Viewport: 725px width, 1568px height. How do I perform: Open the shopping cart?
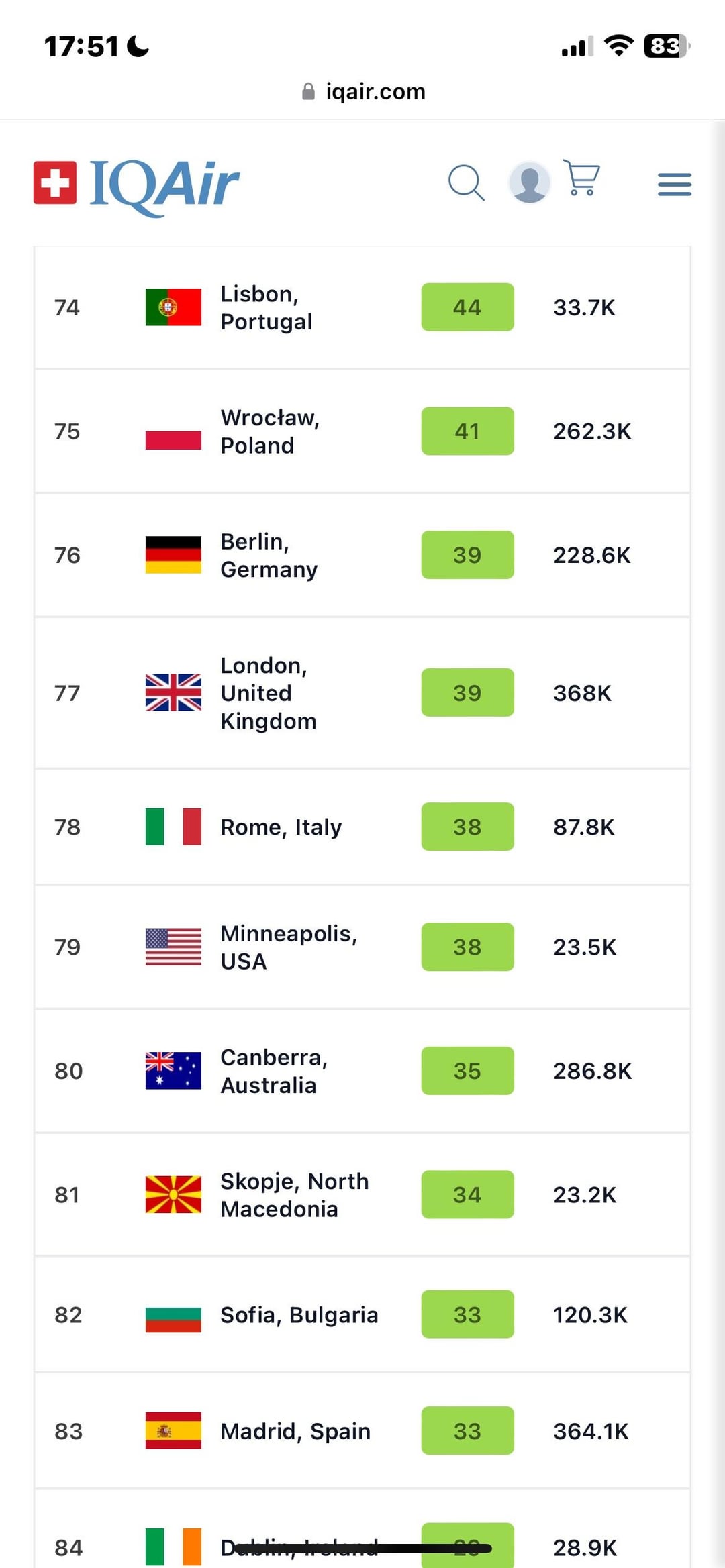pyautogui.click(x=581, y=178)
